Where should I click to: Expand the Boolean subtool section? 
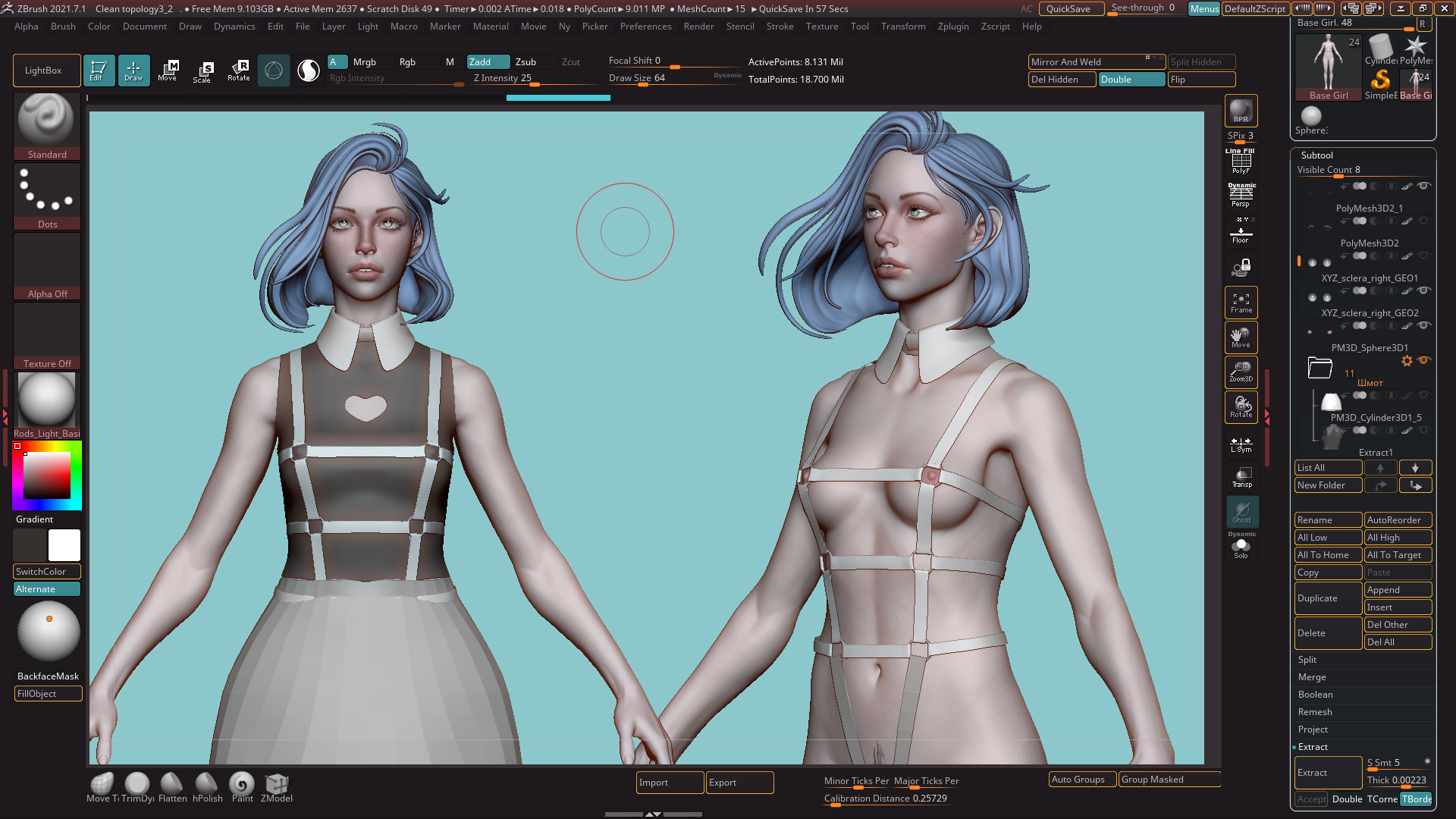(1315, 695)
